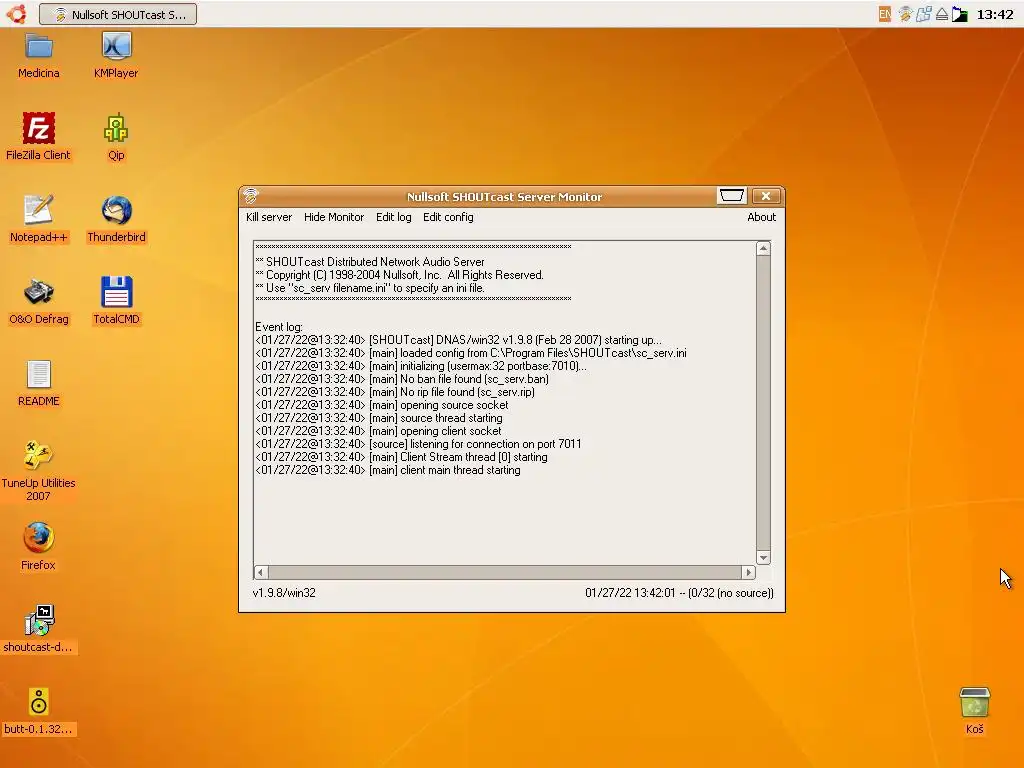Screen dimensions: 1024x768
Task: Open the README file icon
Action: click(39, 375)
